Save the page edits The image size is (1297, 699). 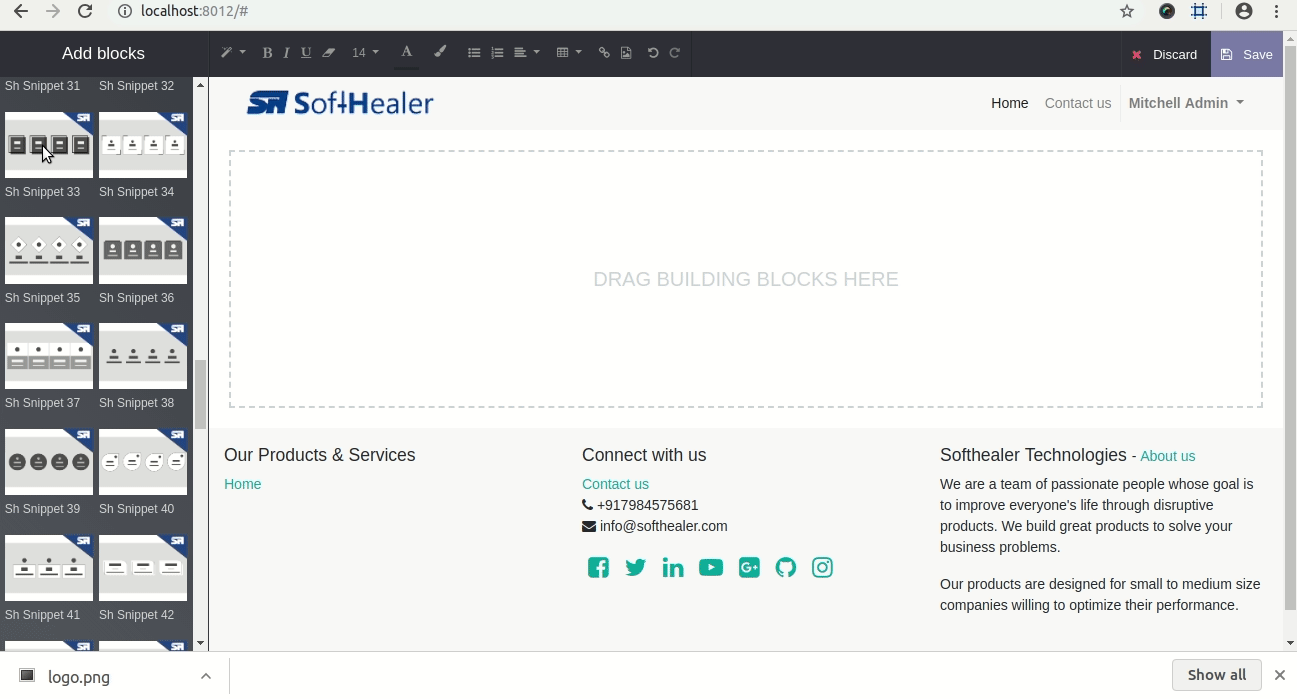1246,54
